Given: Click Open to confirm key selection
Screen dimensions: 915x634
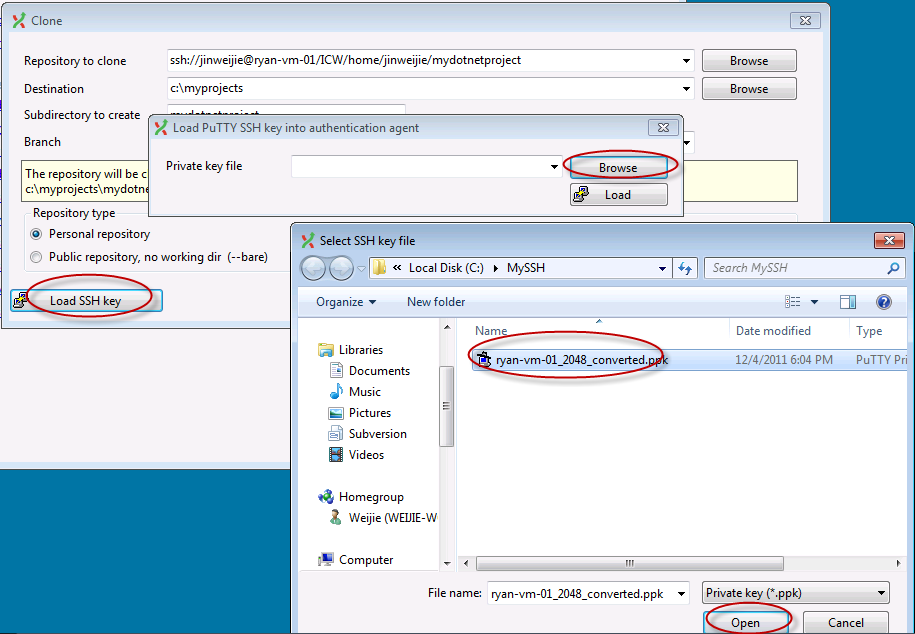Looking at the screenshot, I should 748,621.
